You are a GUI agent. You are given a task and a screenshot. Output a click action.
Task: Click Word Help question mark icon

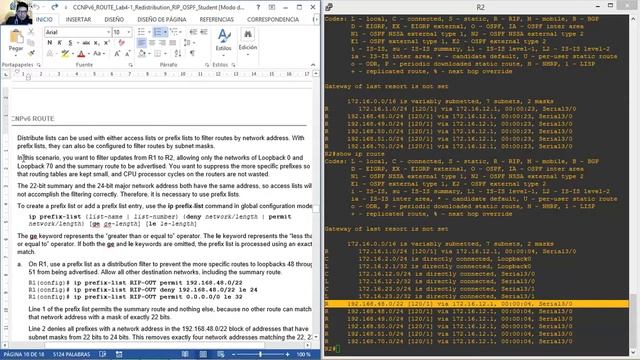258,7
